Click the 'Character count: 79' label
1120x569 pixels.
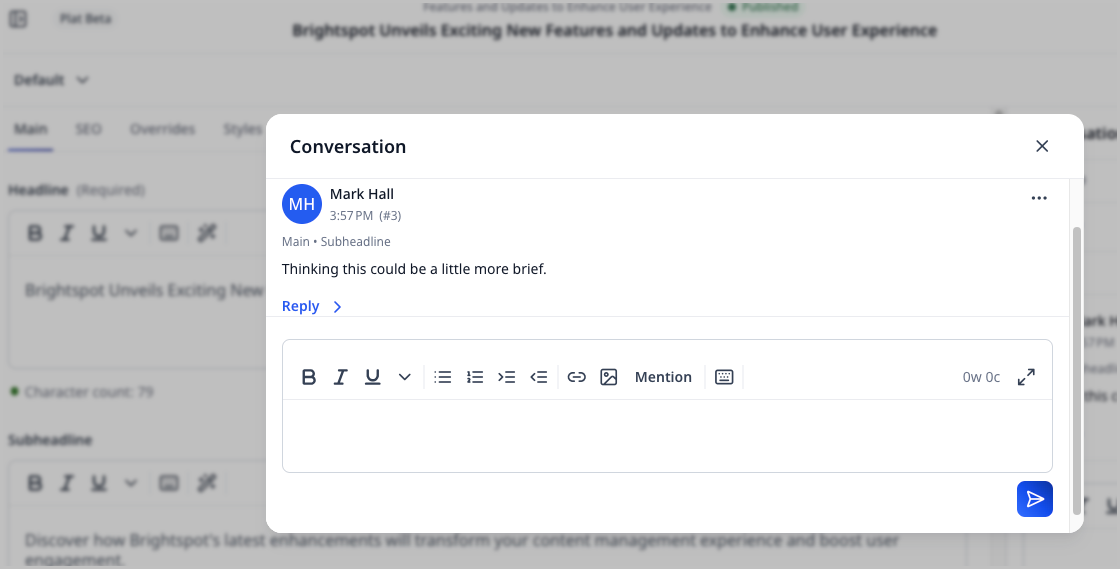89,392
